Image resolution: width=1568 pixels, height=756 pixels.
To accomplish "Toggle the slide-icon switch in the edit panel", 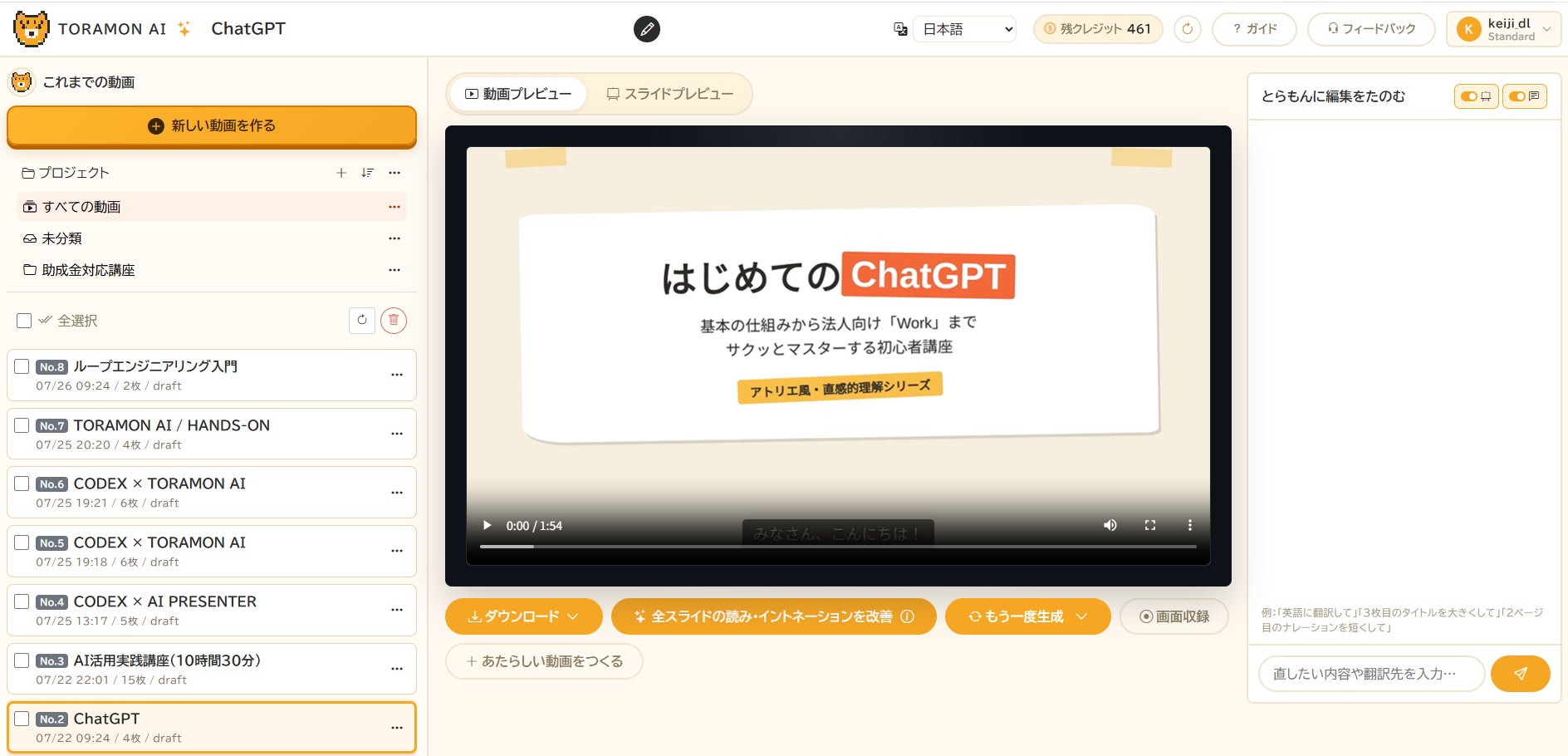I will click(1476, 96).
